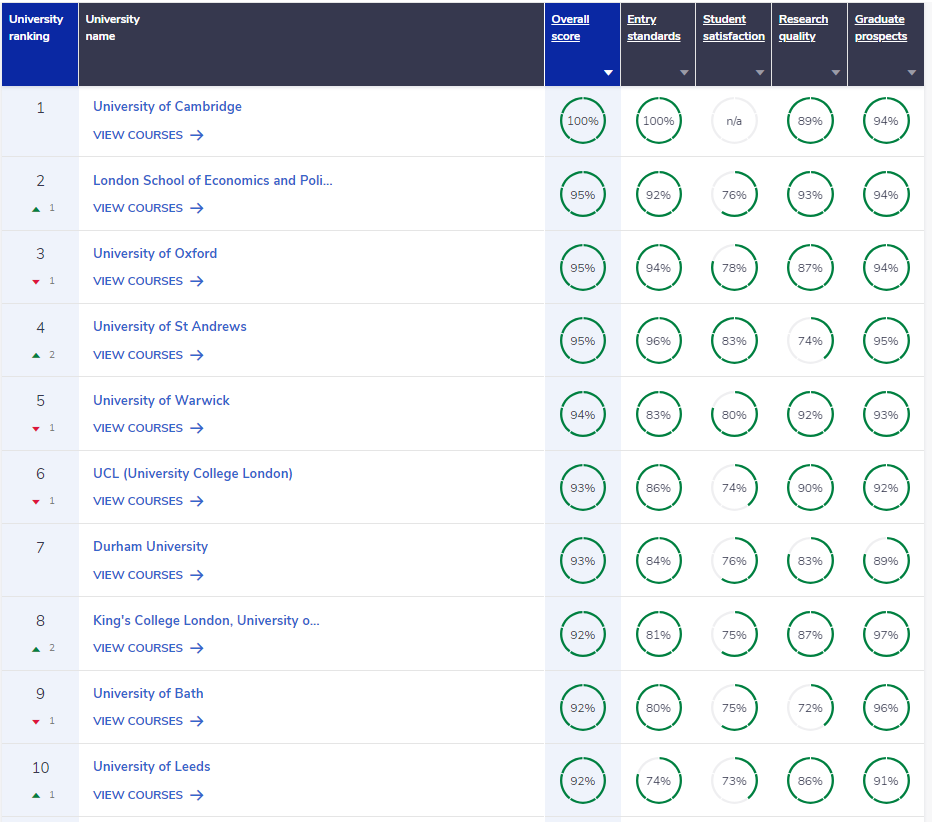The image size is (932, 822).
Task: View courses for University of Bath
Action: (138, 721)
